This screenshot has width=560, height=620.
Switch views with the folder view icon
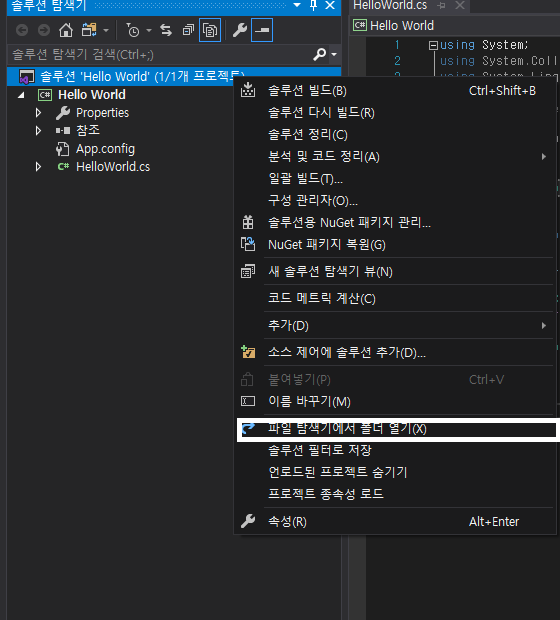point(89,30)
